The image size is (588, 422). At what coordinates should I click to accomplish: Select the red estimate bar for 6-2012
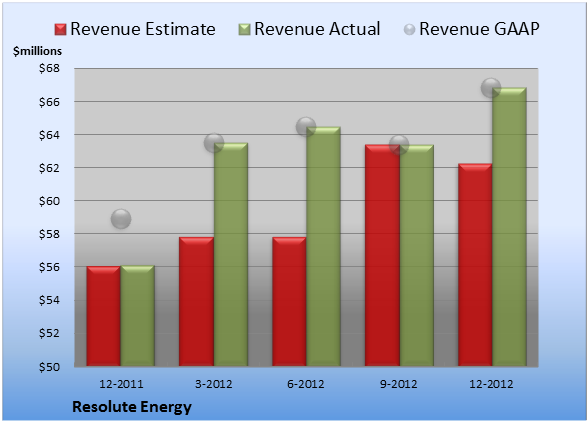289,302
